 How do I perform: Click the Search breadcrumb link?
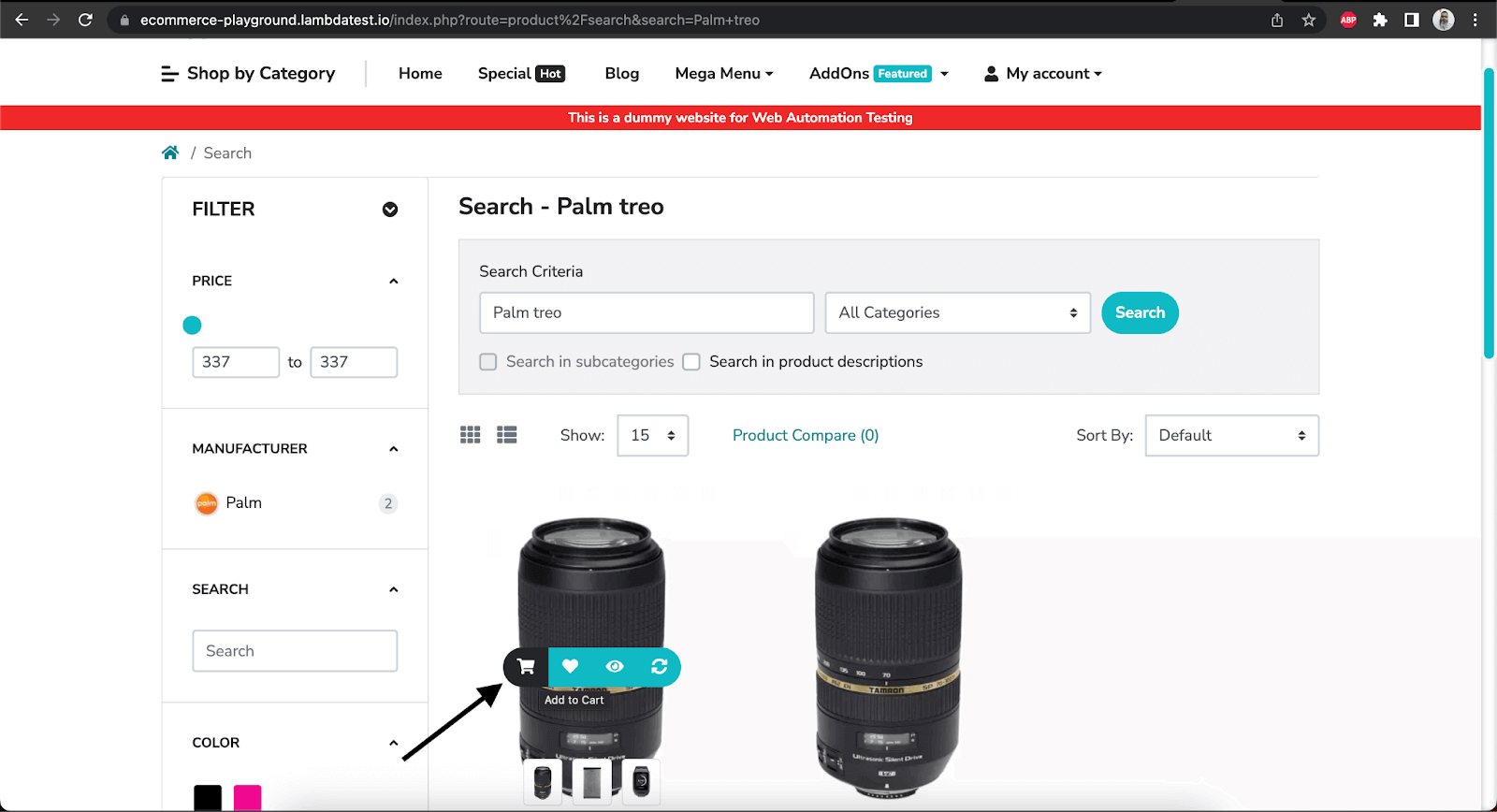(x=227, y=152)
